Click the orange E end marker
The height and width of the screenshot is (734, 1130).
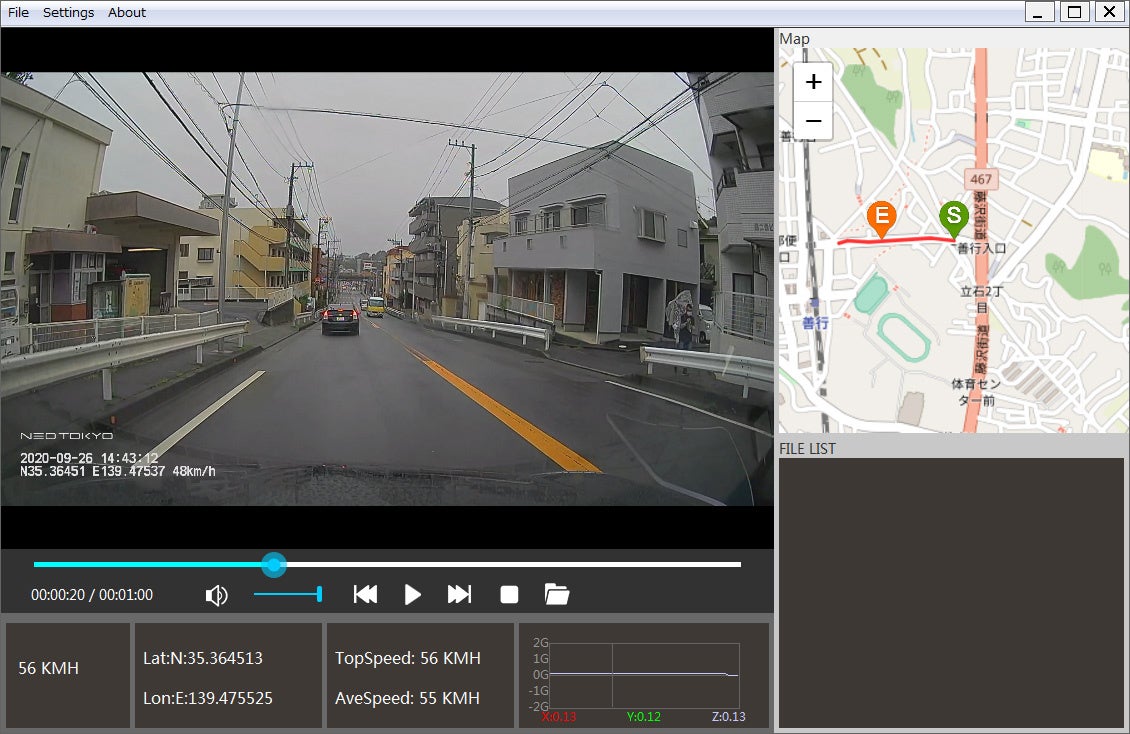[x=880, y=217]
